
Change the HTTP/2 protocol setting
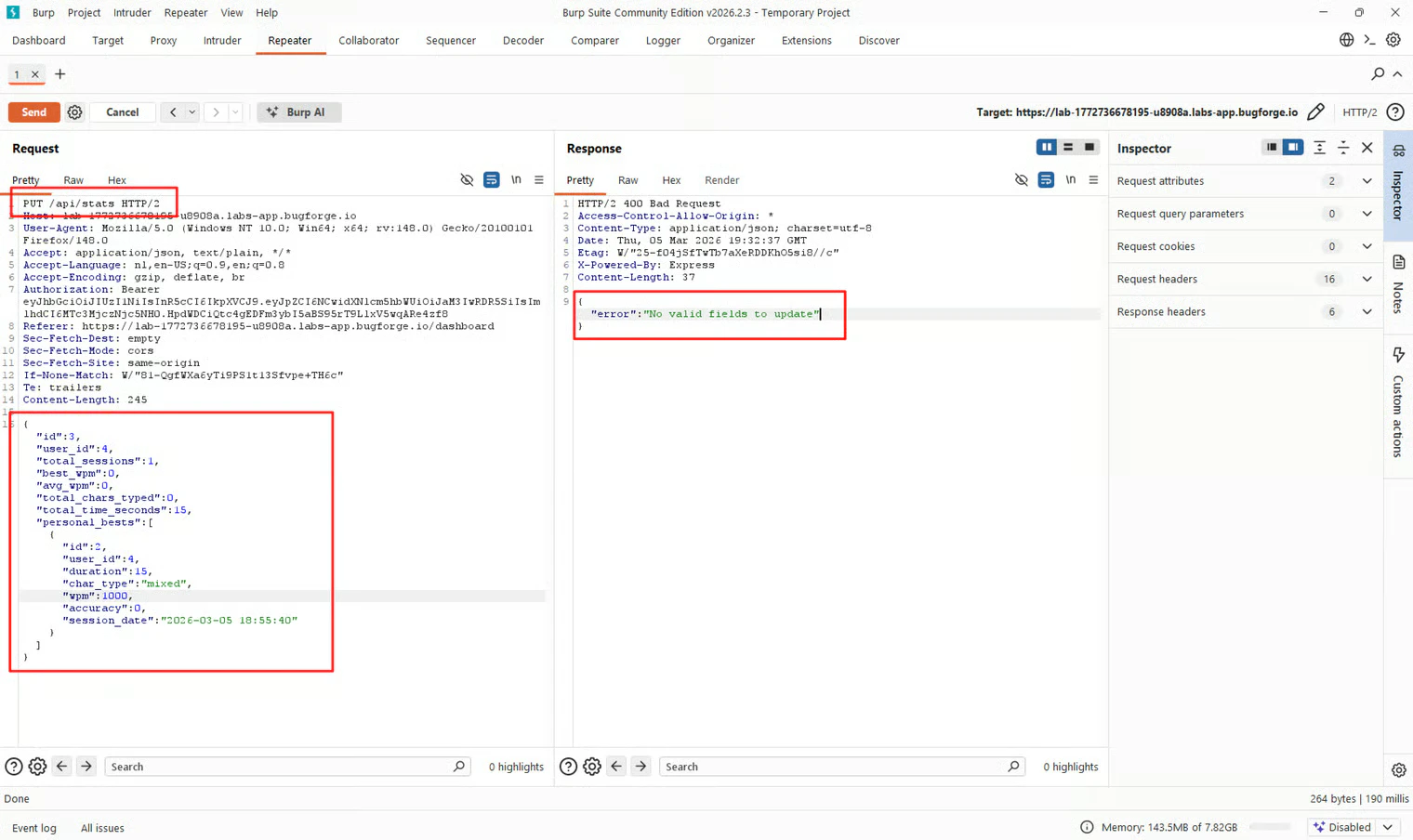[x=1360, y=112]
